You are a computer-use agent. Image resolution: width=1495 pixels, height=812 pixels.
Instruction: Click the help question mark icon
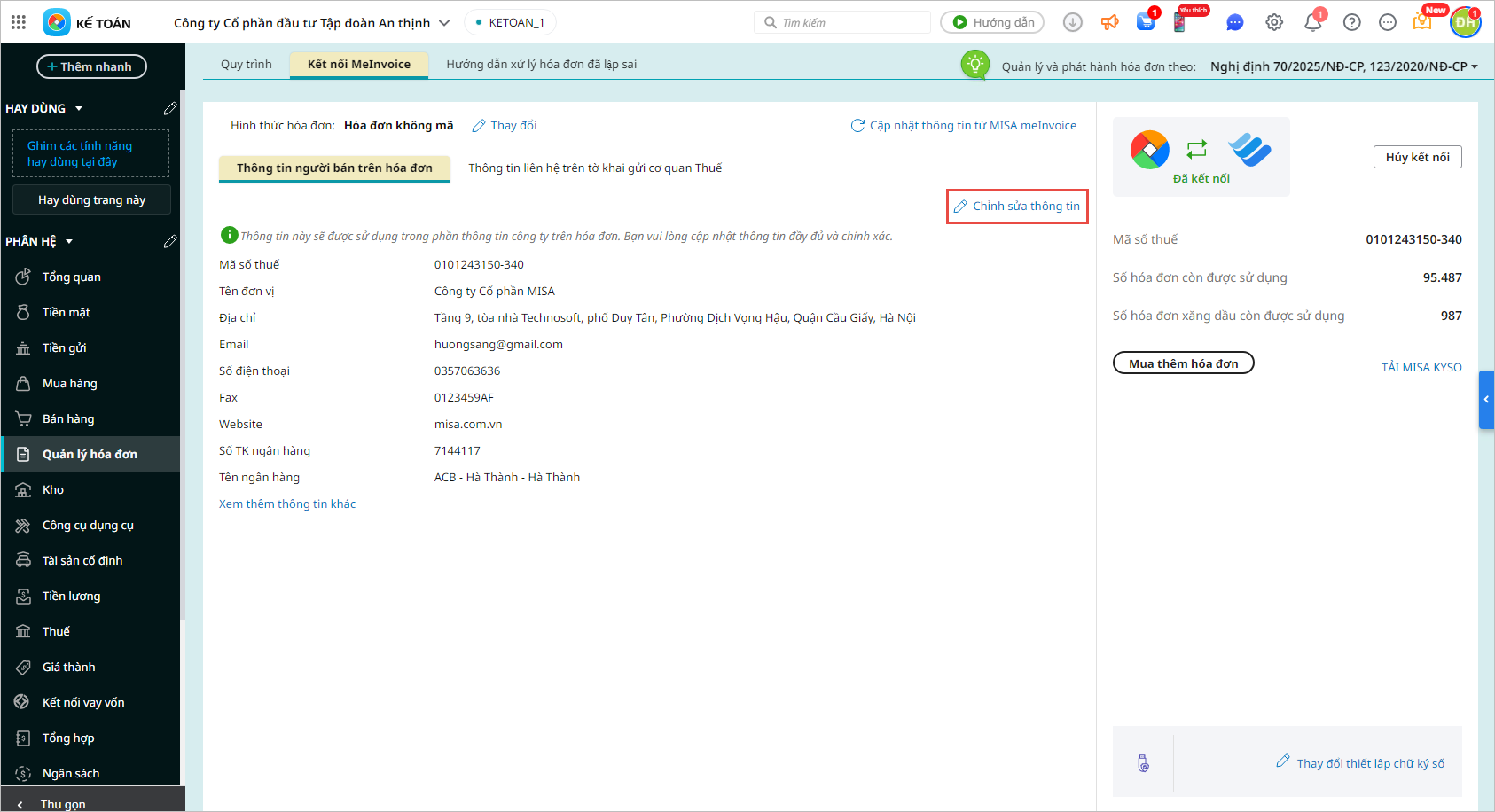click(x=1351, y=22)
